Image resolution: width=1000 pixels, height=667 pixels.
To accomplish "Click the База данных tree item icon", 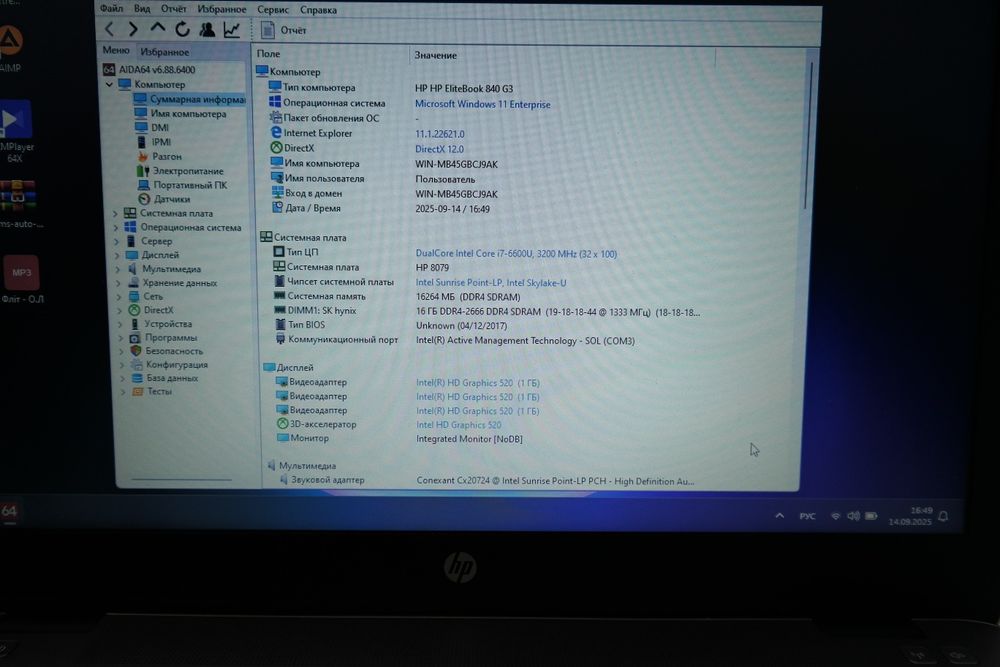I will [x=137, y=378].
